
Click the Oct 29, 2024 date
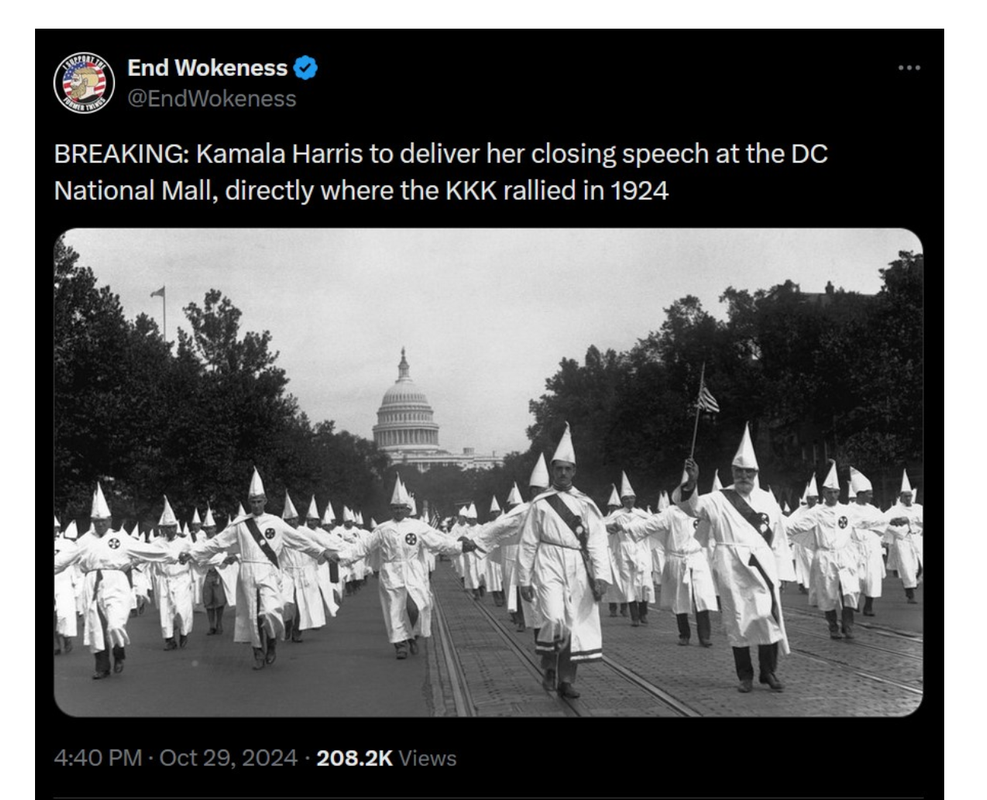pyautogui.click(x=228, y=758)
